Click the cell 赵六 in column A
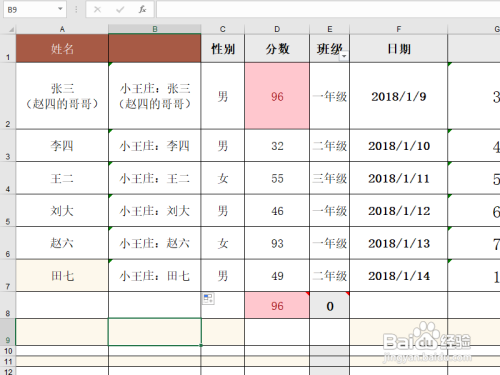 [62, 243]
